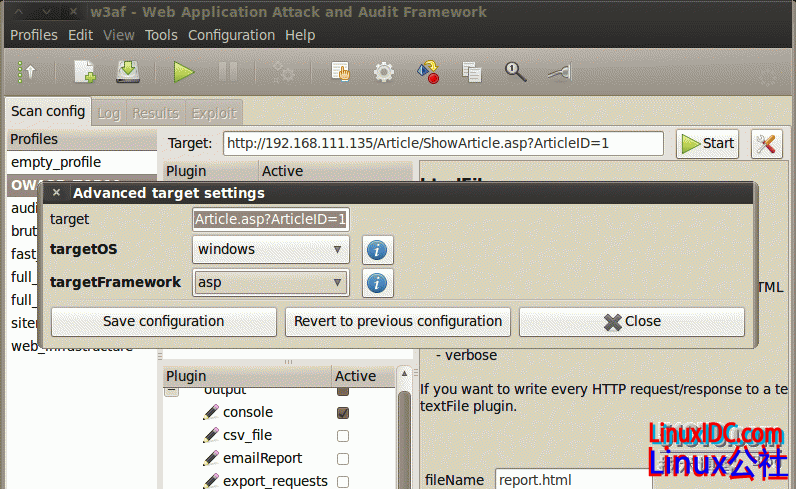796x489 pixels.
Task: Click the new profile toolbar icon
Action: coord(84,72)
